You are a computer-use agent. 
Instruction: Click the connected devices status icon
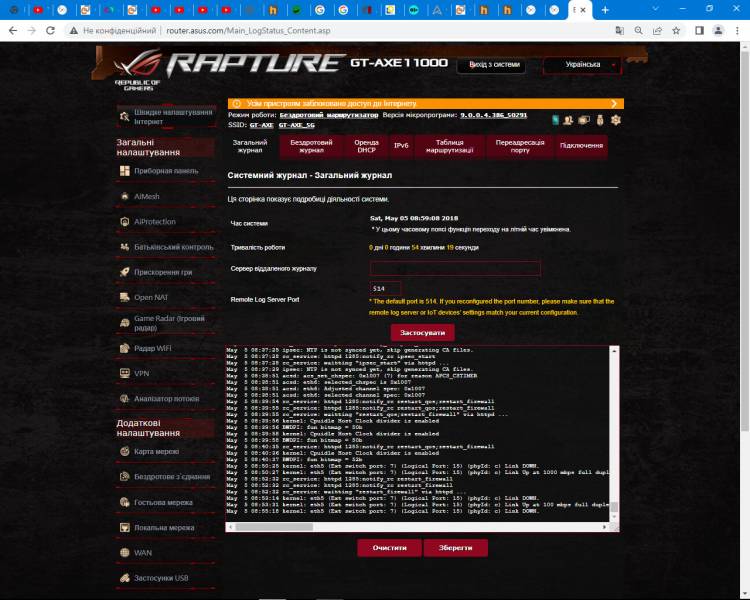(x=584, y=120)
